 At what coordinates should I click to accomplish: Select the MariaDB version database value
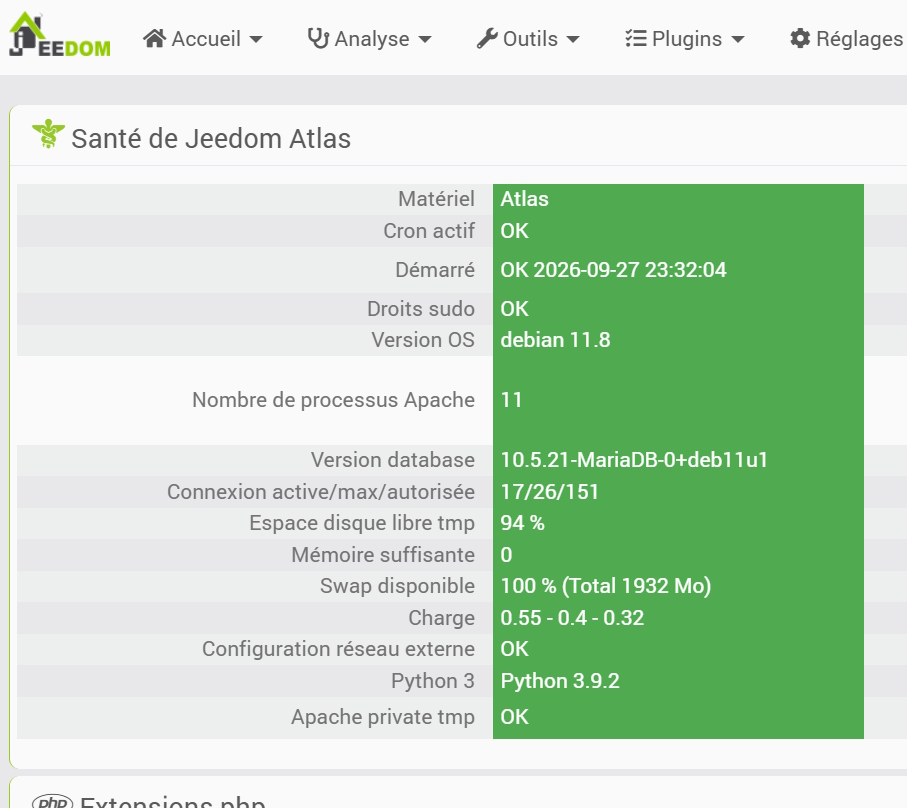click(x=634, y=460)
